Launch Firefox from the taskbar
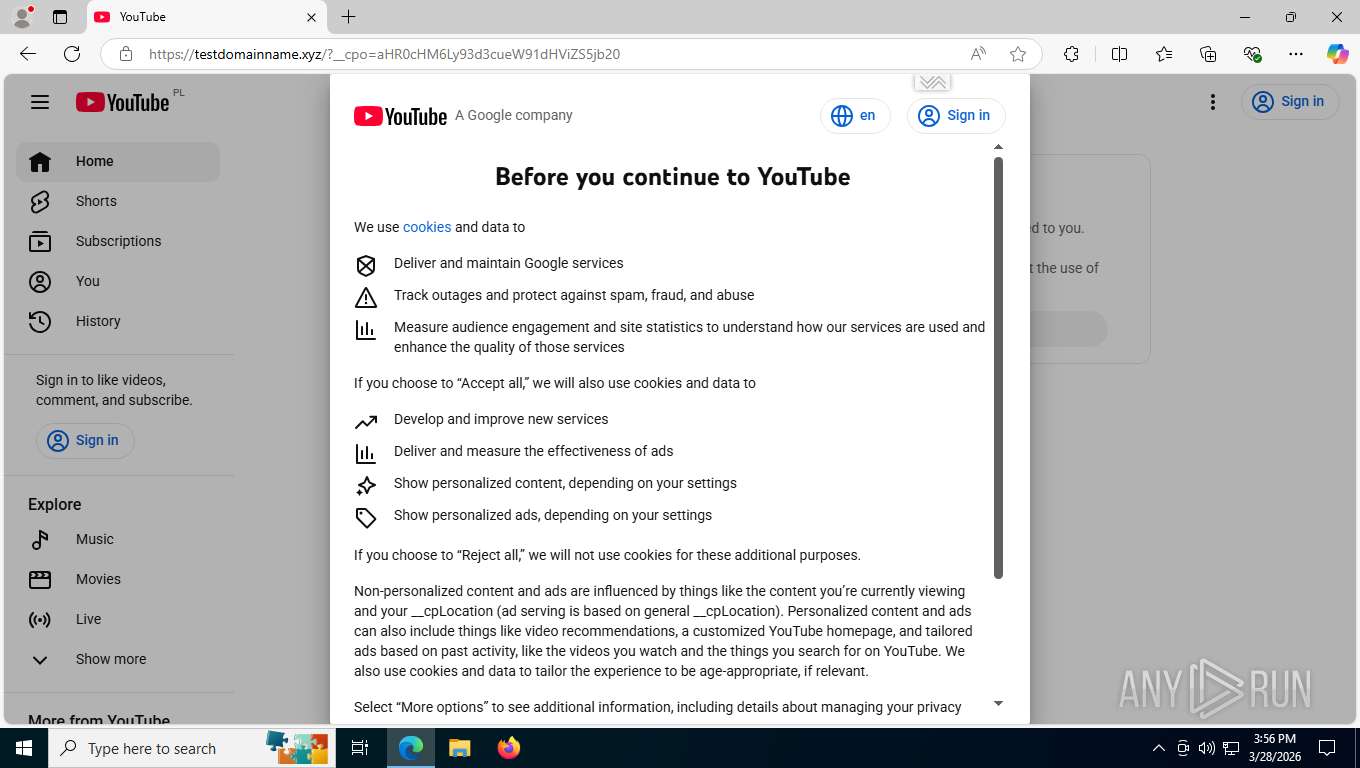Image resolution: width=1360 pixels, height=768 pixels. tap(509, 748)
